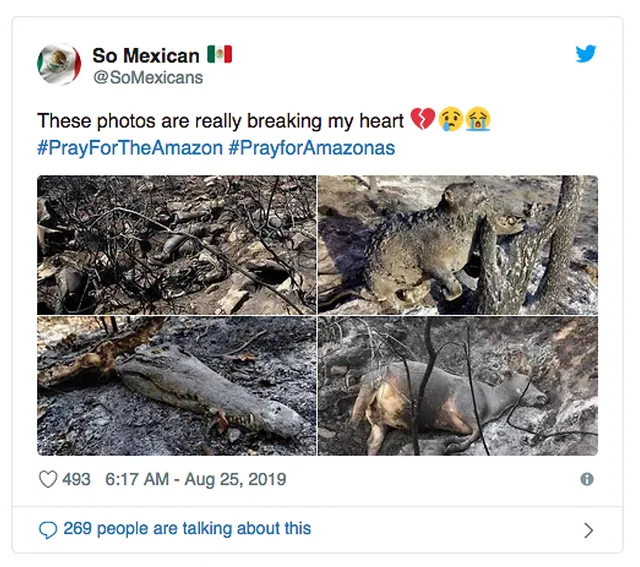Open So Mexican's profile avatar
This screenshot has height=567, width=640.
tap(59, 65)
